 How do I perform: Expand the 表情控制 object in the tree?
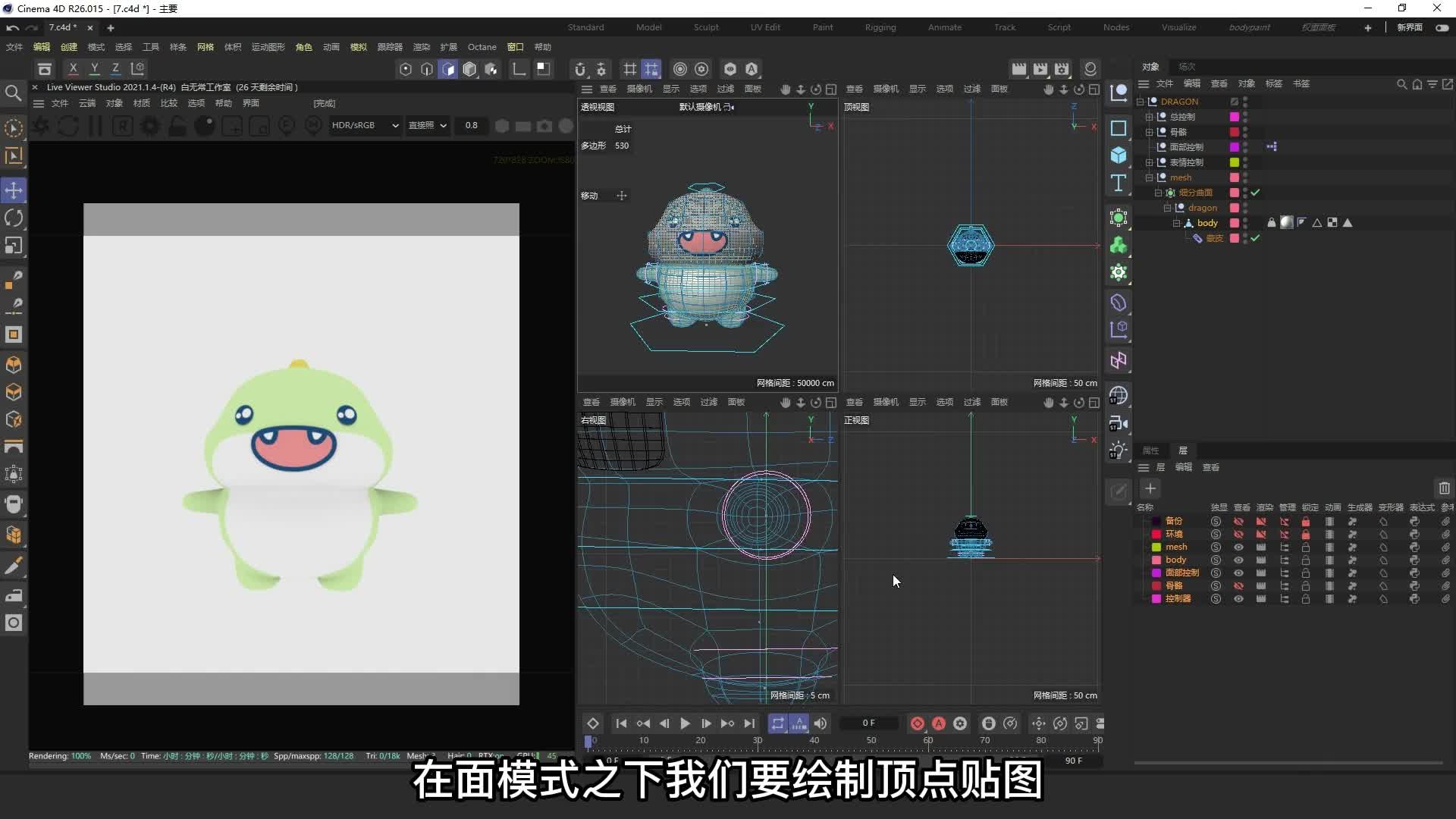click(1149, 162)
